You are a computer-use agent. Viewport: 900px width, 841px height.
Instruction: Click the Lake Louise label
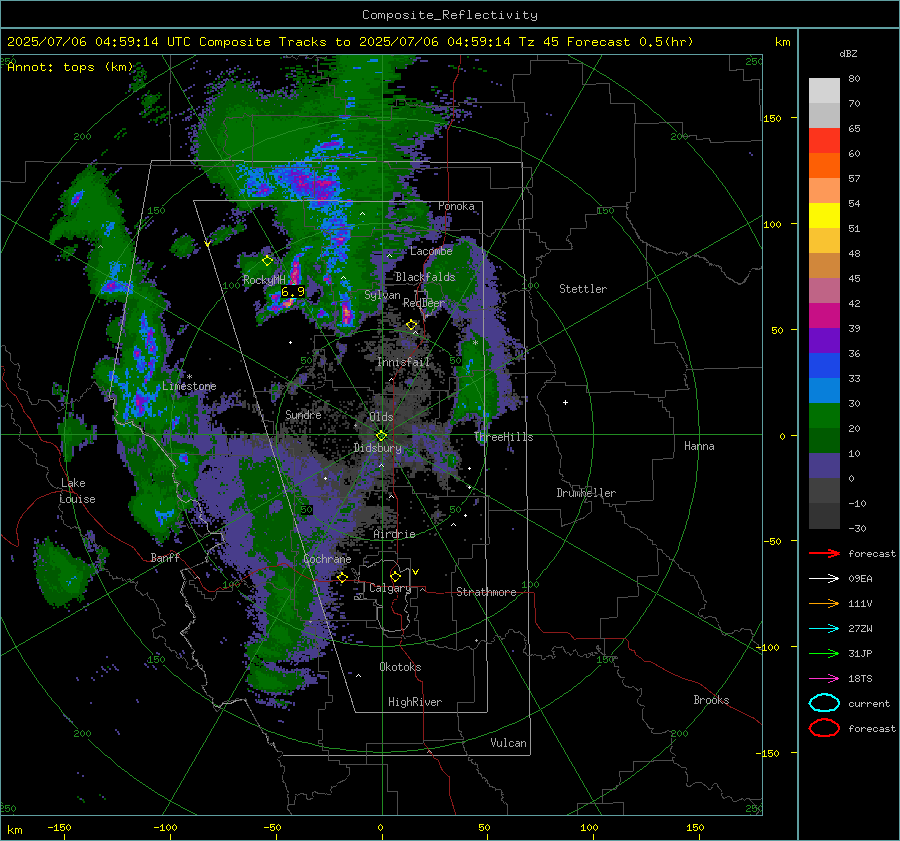click(77, 491)
